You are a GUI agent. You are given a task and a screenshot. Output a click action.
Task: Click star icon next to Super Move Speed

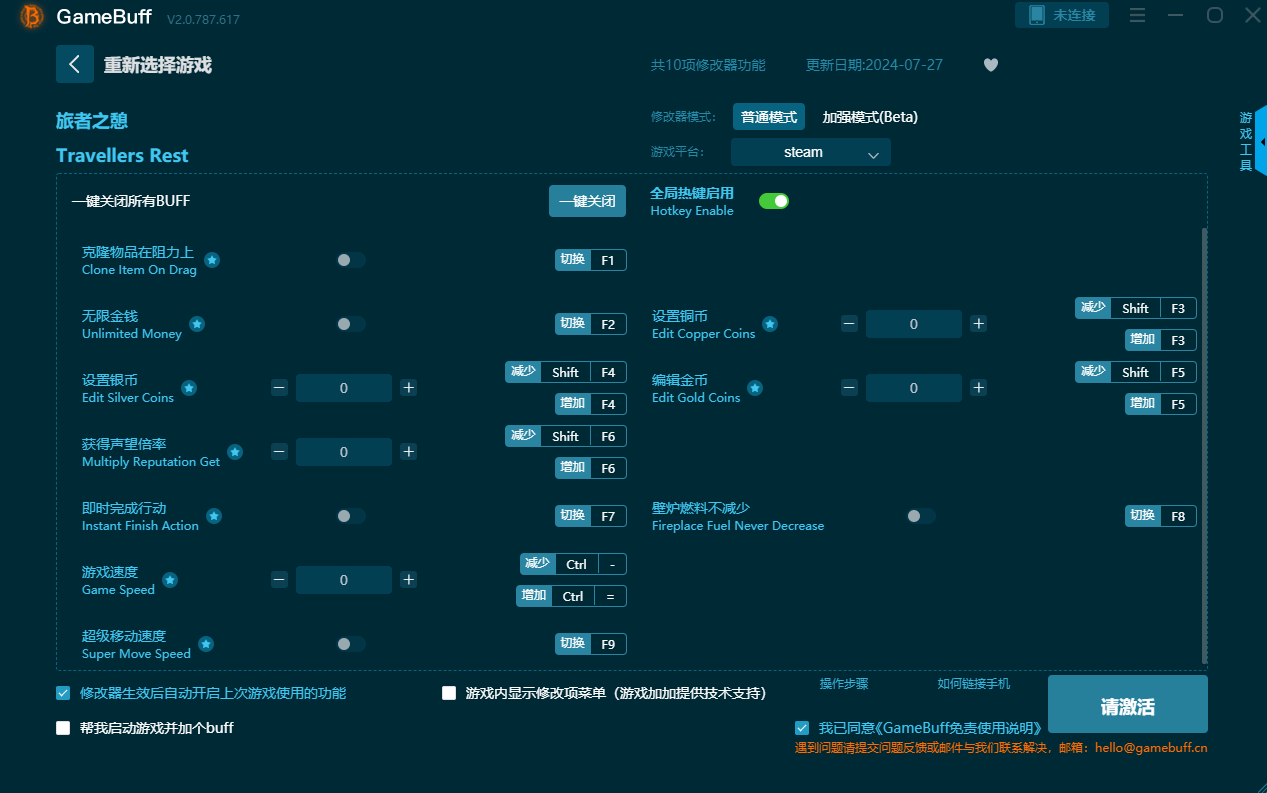point(206,644)
